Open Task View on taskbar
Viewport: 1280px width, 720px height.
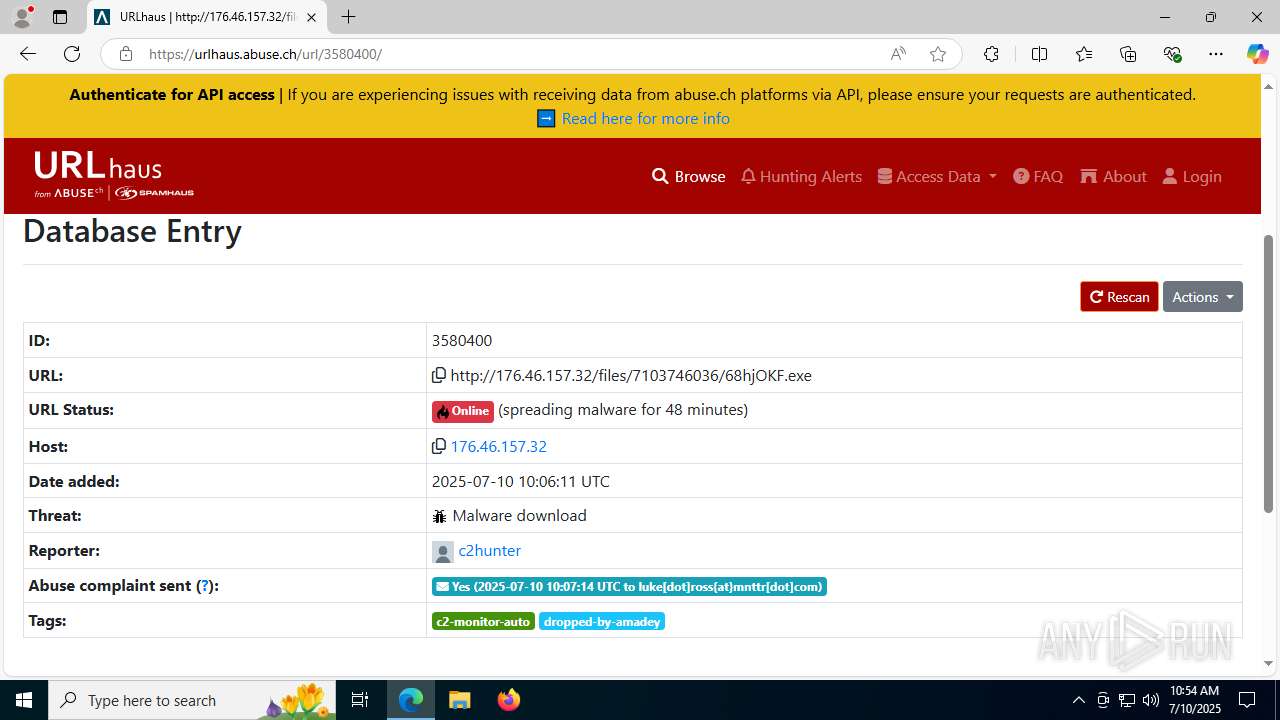click(x=360, y=700)
